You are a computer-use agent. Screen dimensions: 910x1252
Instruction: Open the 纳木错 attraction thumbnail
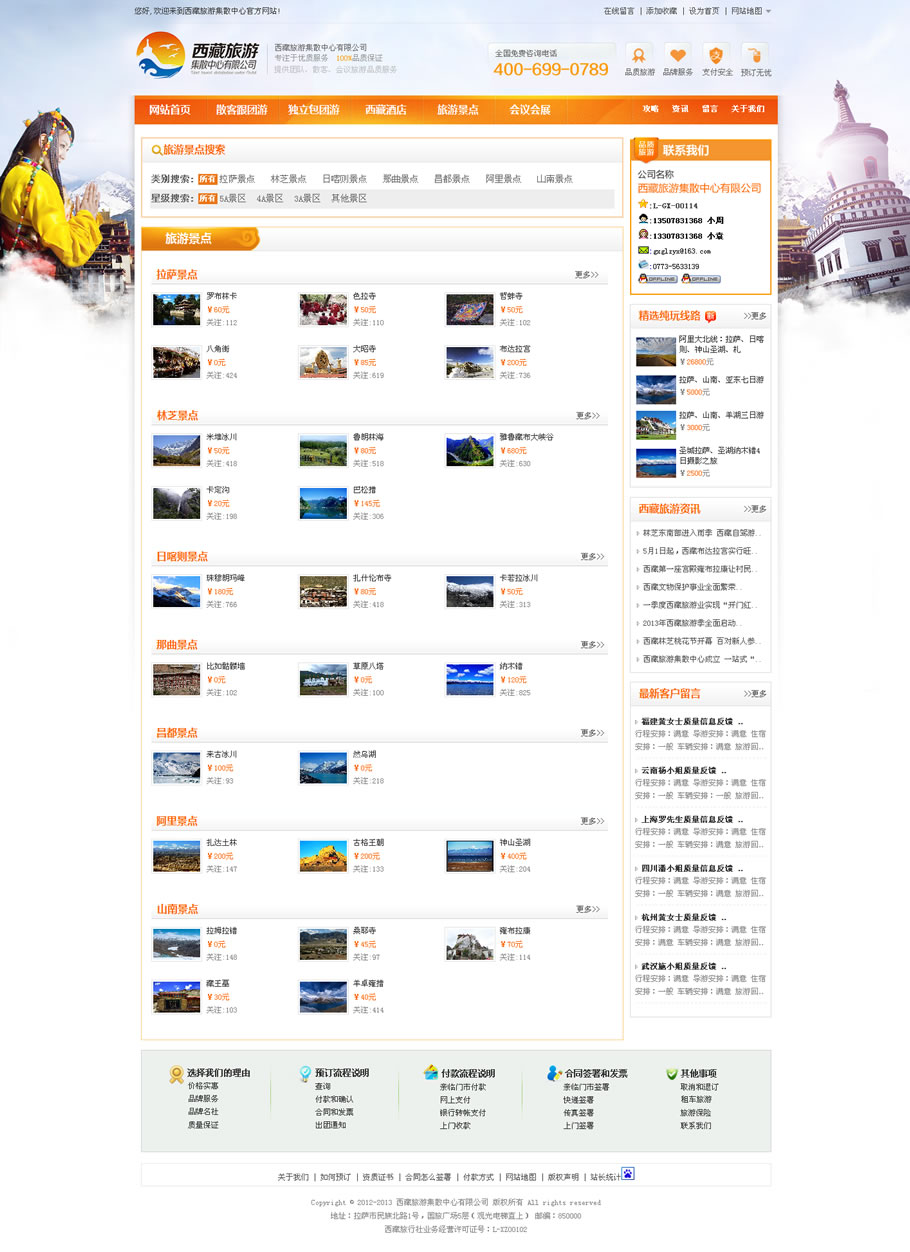click(x=469, y=680)
